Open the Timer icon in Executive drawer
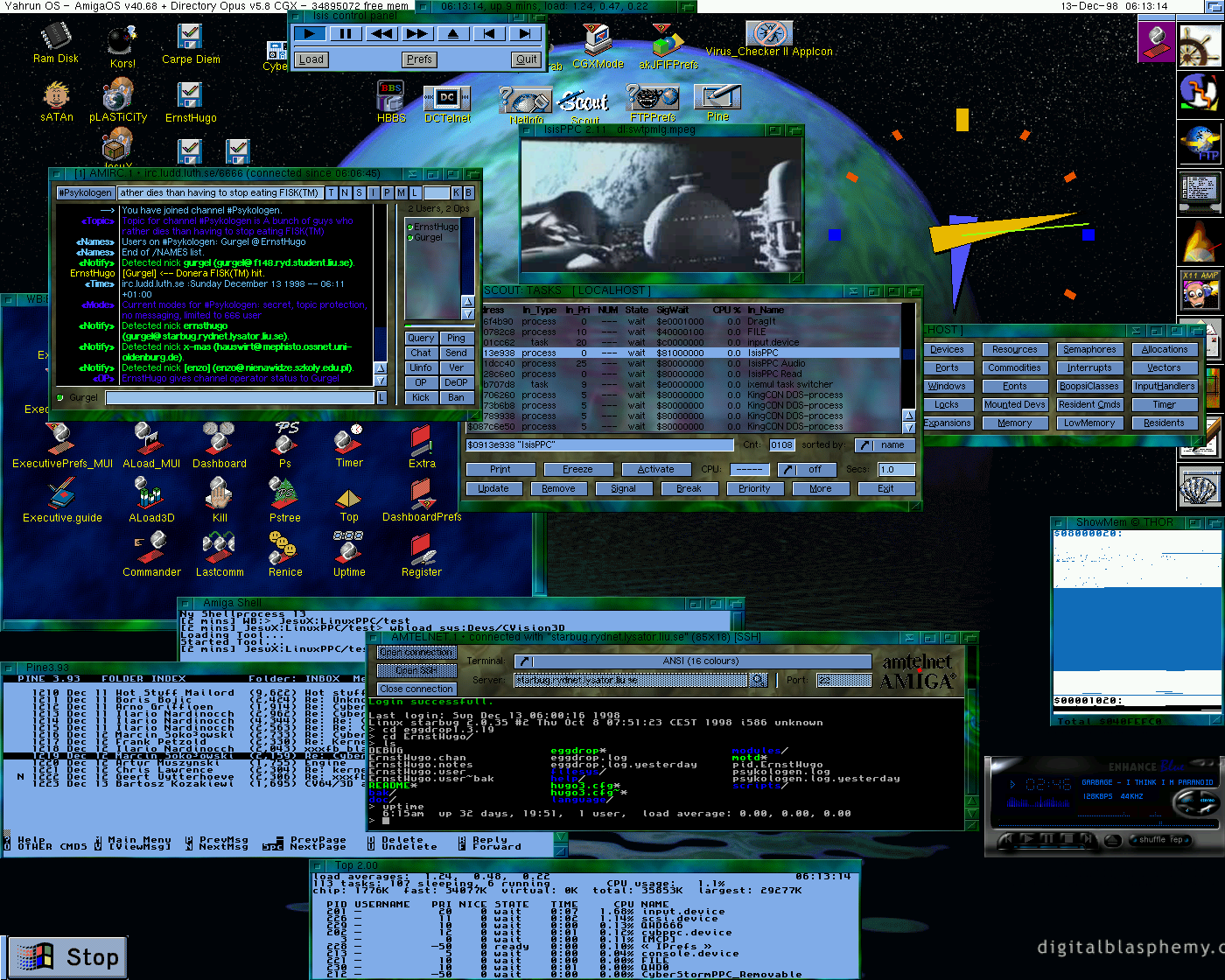The image size is (1225, 980). coord(349,446)
